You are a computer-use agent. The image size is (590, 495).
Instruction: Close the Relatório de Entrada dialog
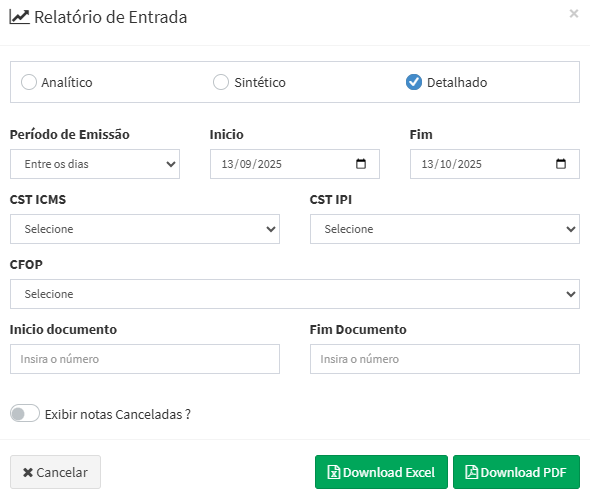point(574,14)
